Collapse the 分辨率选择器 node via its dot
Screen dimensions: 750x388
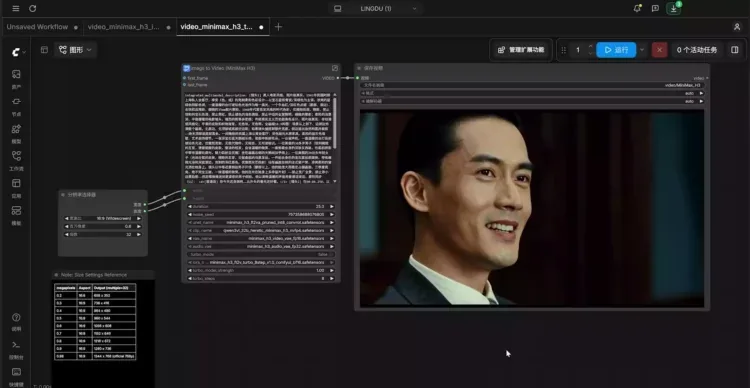point(63,195)
